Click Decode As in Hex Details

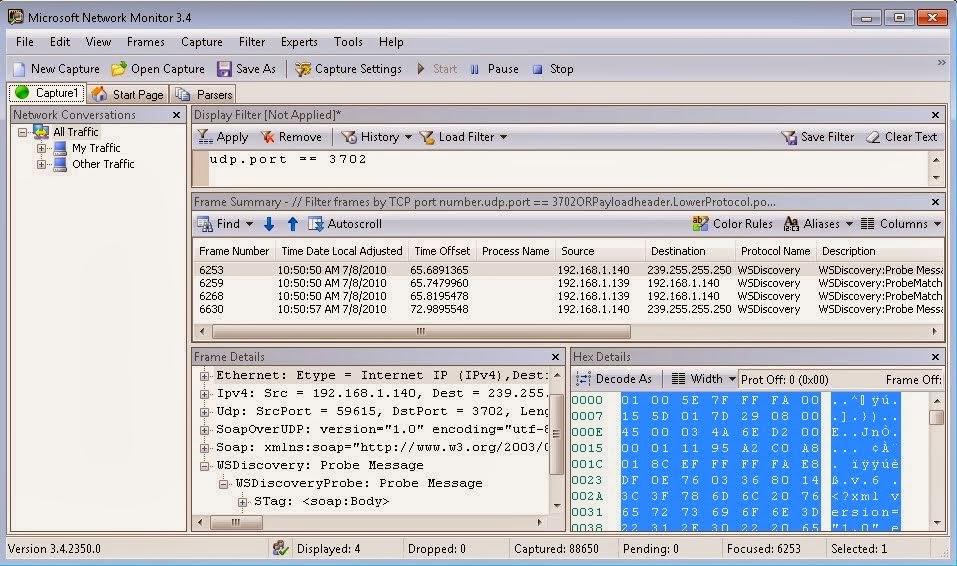pos(614,379)
